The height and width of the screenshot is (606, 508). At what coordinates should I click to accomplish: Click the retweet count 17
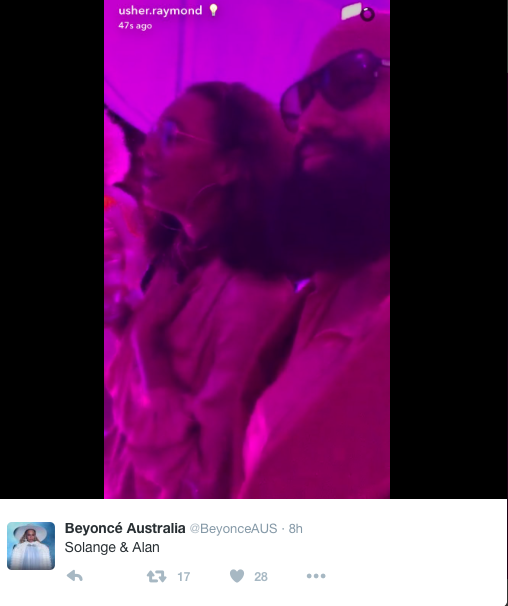coord(184,577)
